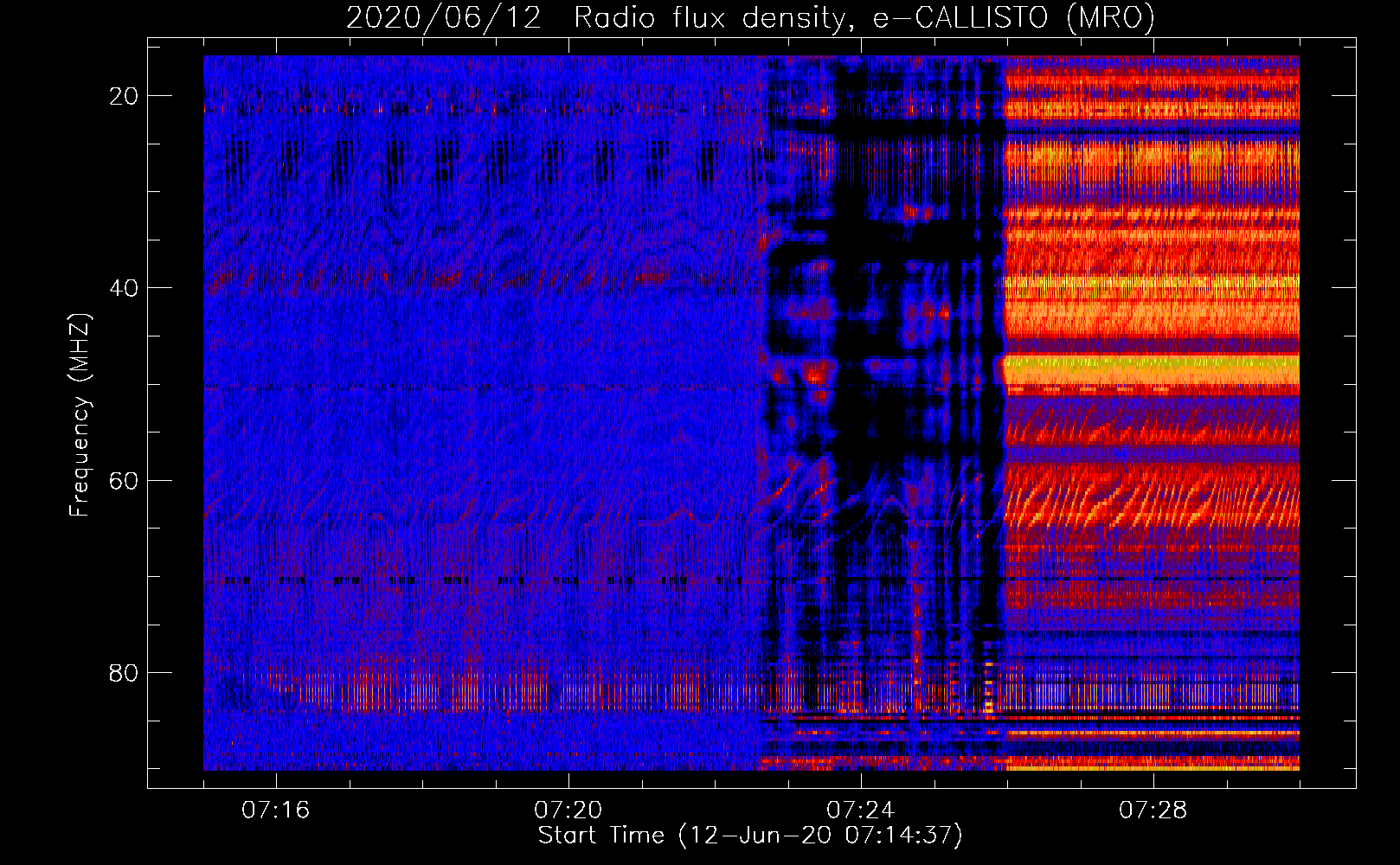
Task: Click the 07:16 time tick label
Action: click(276, 811)
